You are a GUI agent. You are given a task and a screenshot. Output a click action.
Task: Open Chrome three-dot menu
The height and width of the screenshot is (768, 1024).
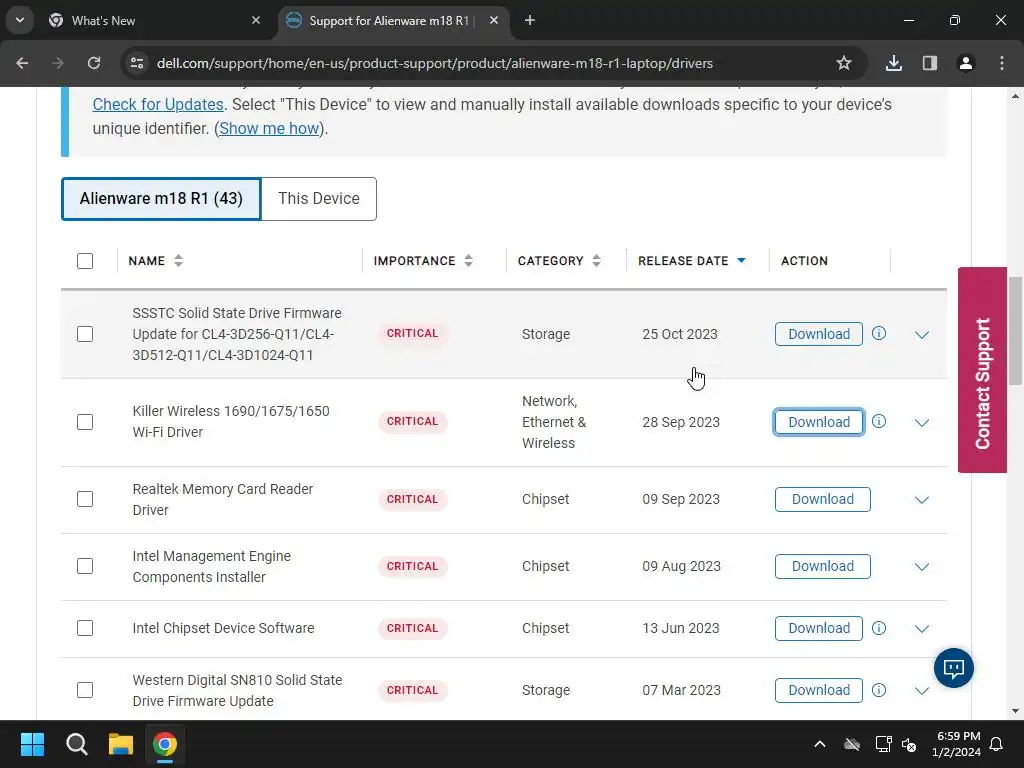click(1002, 63)
